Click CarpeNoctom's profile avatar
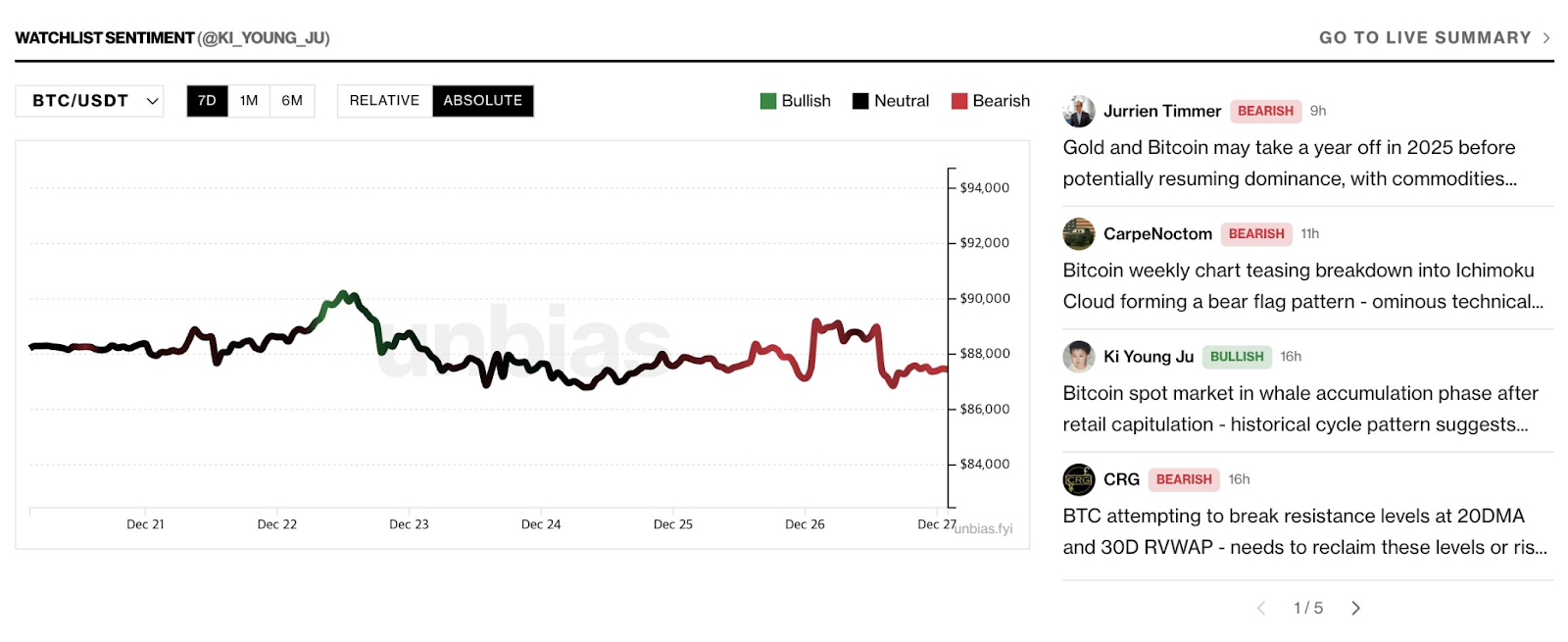 click(x=1079, y=234)
